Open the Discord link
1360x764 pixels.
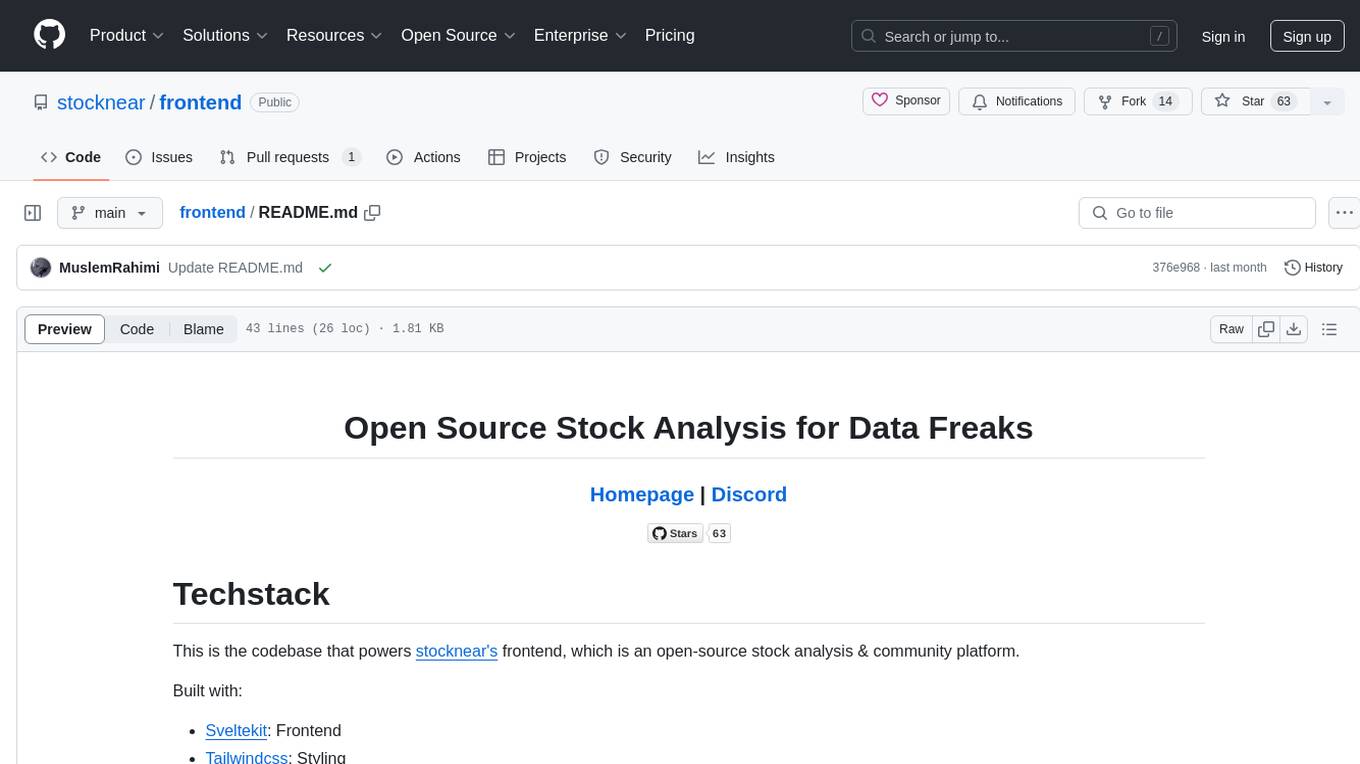click(749, 494)
